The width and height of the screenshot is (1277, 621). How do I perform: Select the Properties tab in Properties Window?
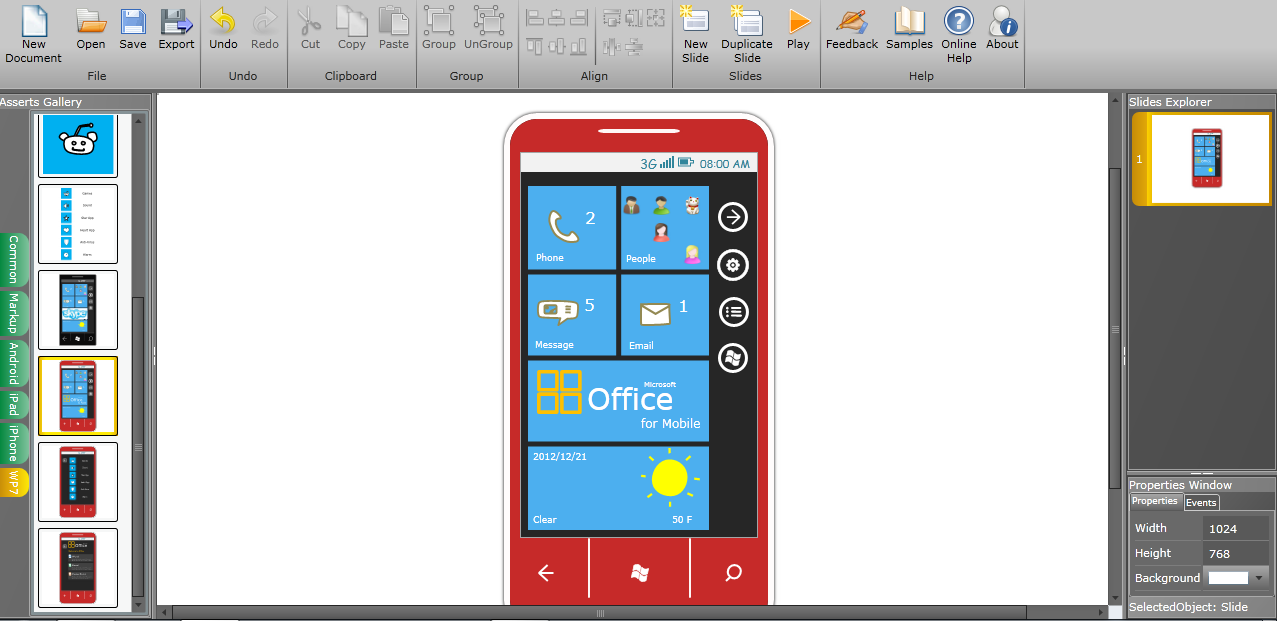[1155, 501]
